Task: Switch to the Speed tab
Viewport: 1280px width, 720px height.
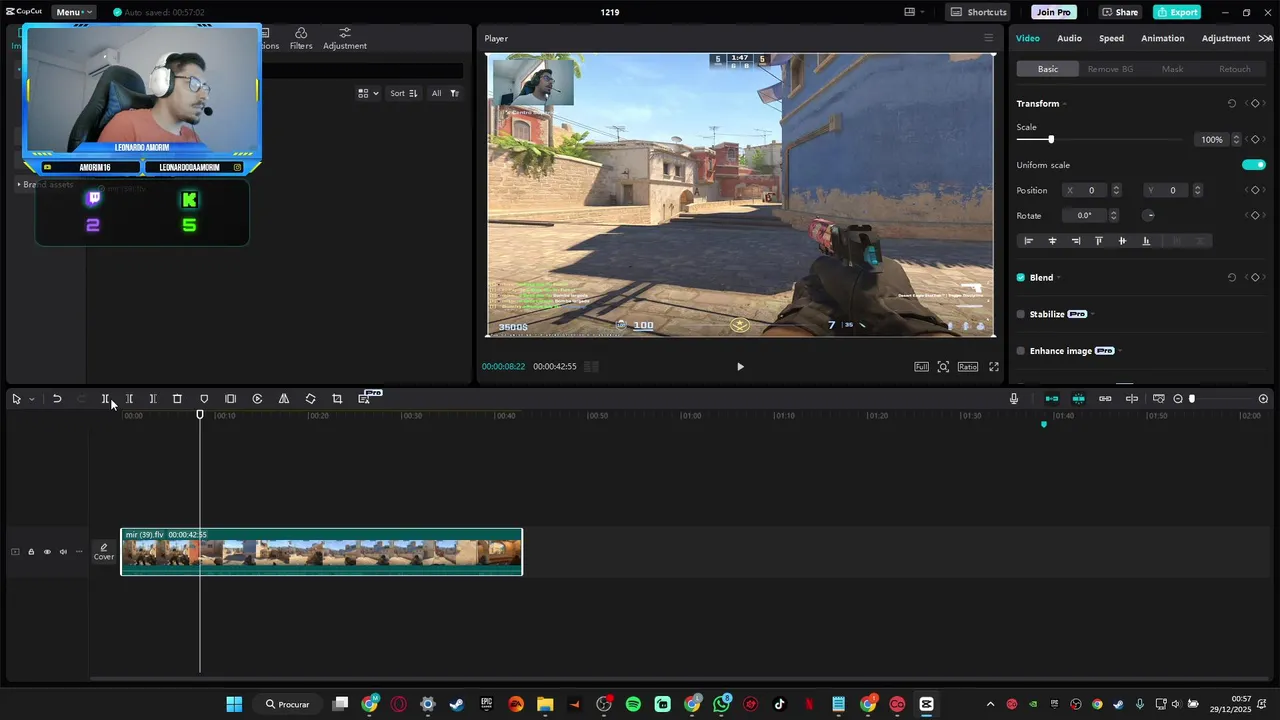Action: 1111,38
